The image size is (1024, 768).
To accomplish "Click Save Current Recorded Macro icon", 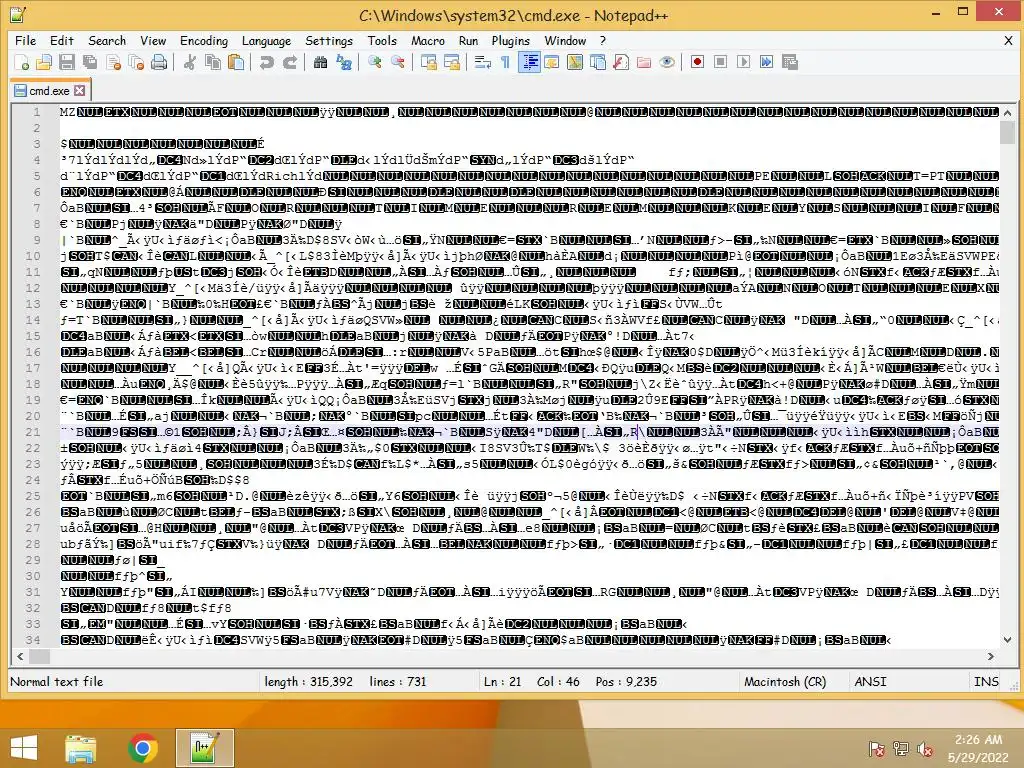I will tap(790, 62).
